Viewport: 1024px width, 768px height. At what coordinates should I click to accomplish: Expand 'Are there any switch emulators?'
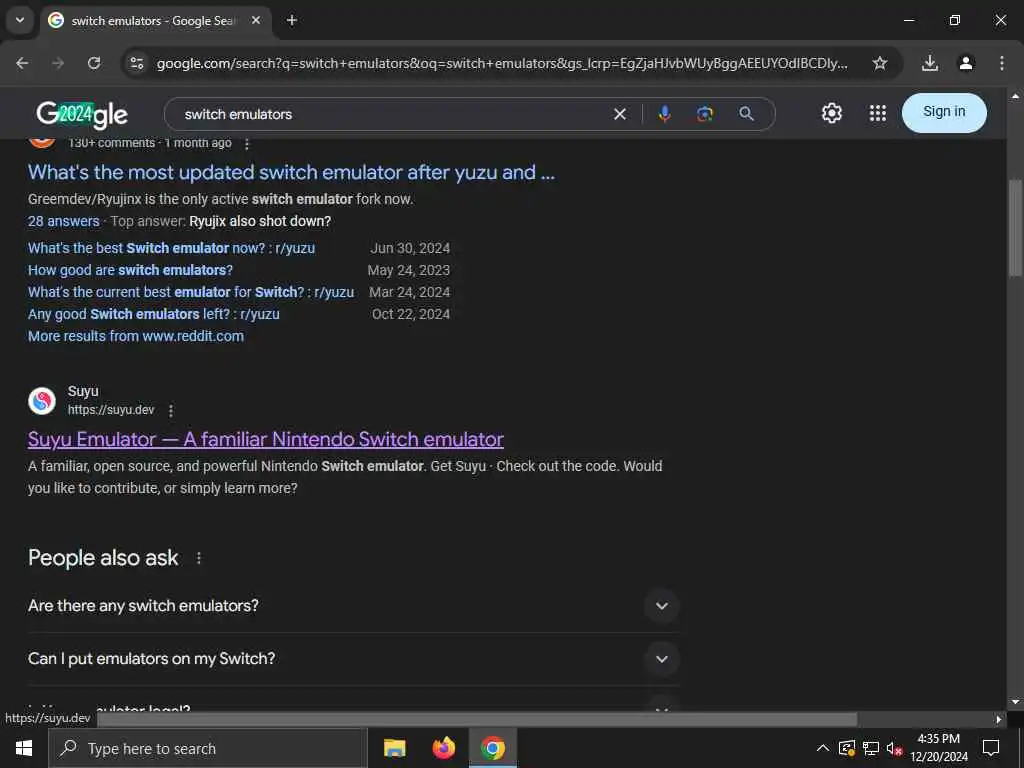pos(353,606)
